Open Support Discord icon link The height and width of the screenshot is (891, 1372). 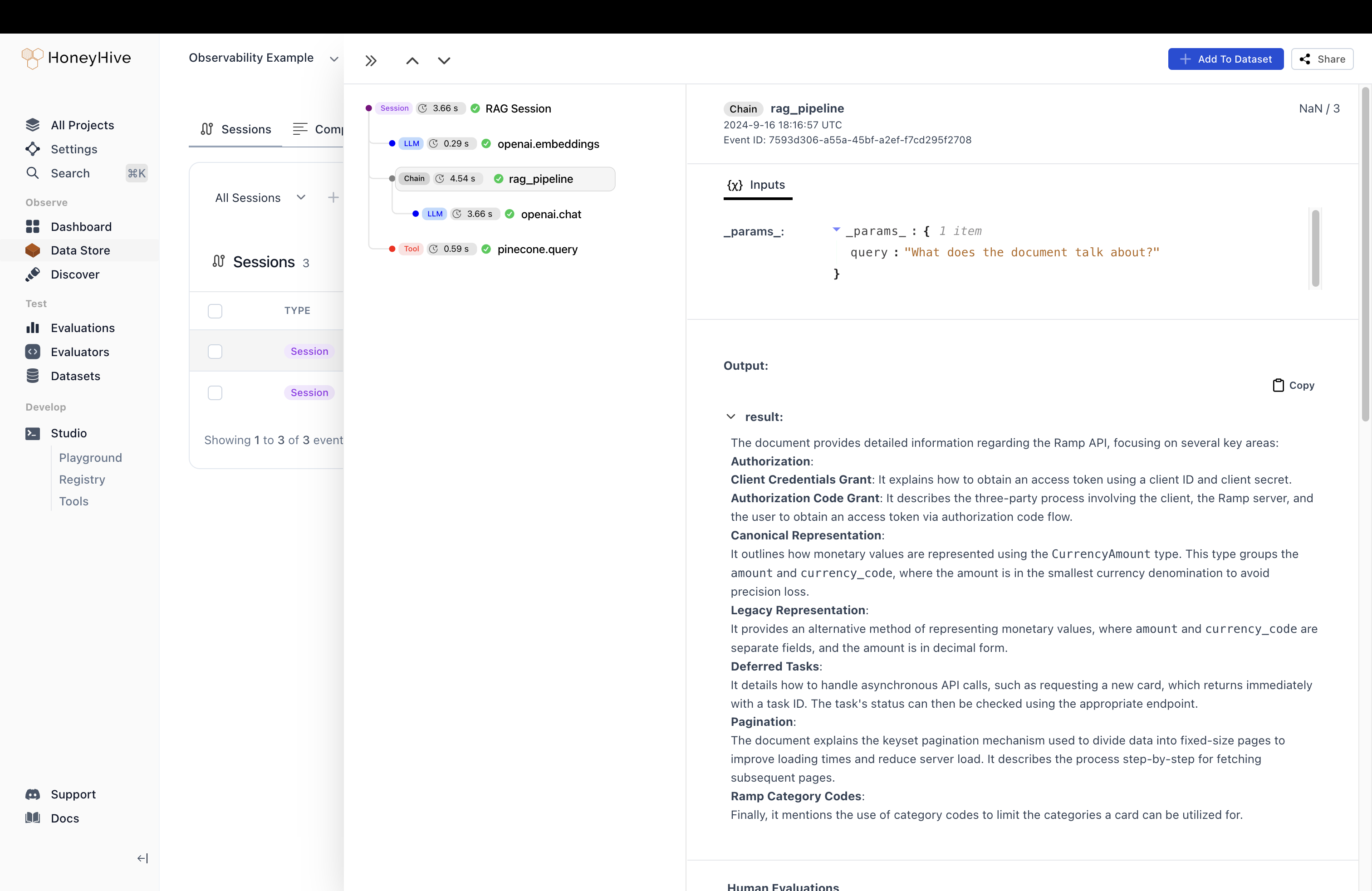point(33,794)
